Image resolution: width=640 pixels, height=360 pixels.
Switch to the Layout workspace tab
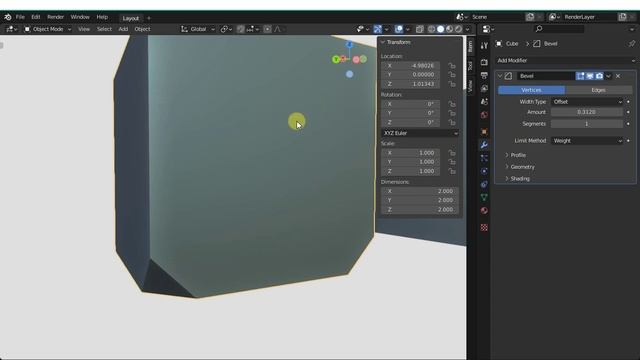click(x=131, y=18)
